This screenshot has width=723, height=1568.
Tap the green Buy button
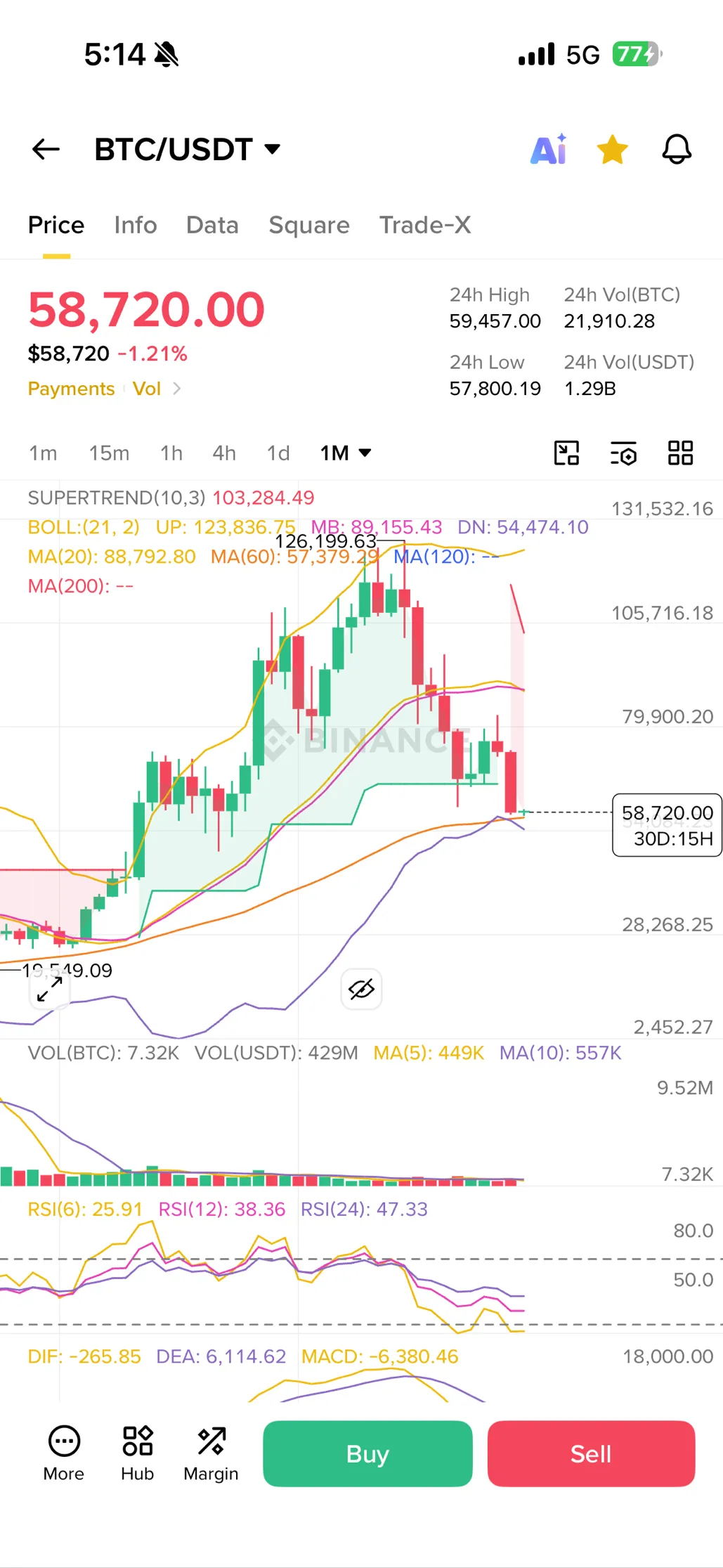(x=367, y=1453)
